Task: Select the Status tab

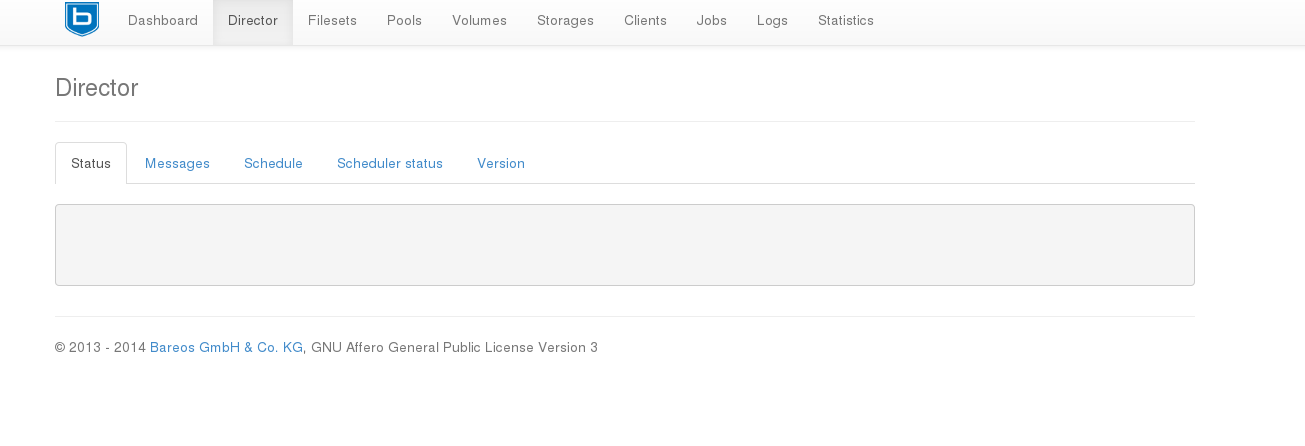Action: (91, 164)
